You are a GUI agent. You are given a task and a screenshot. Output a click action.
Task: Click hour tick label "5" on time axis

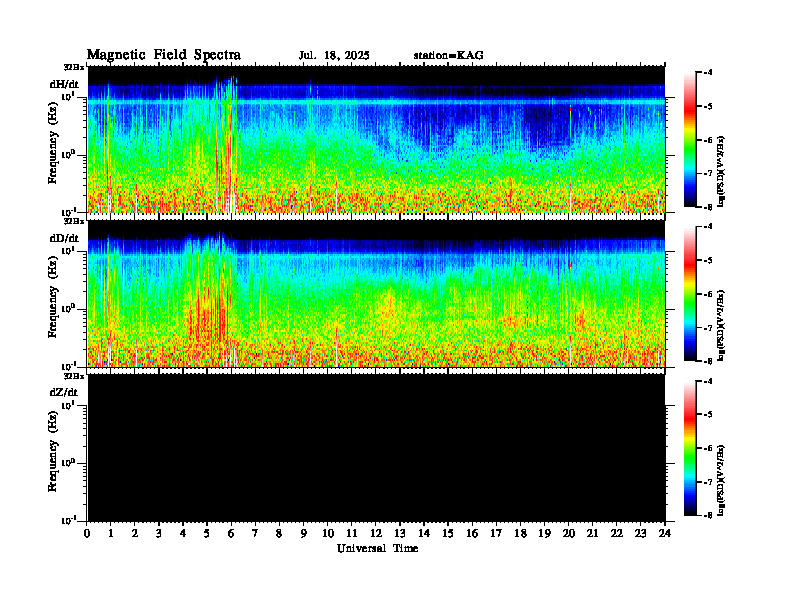(x=207, y=534)
